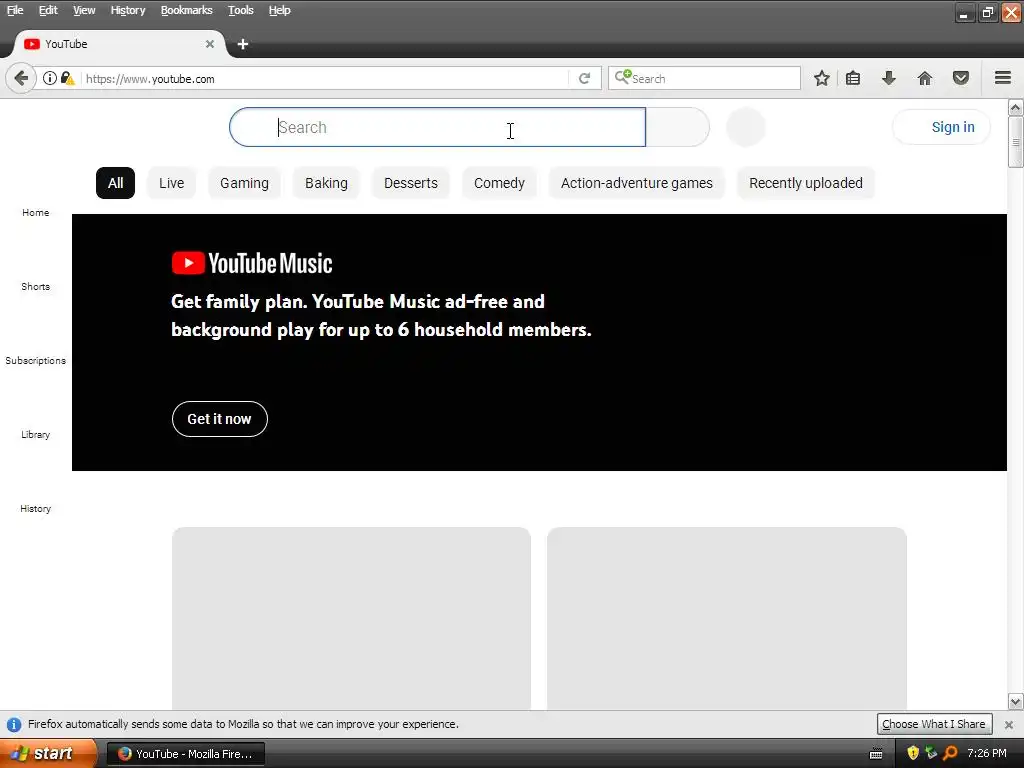The height and width of the screenshot is (768, 1024).
Task: Open the site information (i) icon
Action: pos(50,78)
